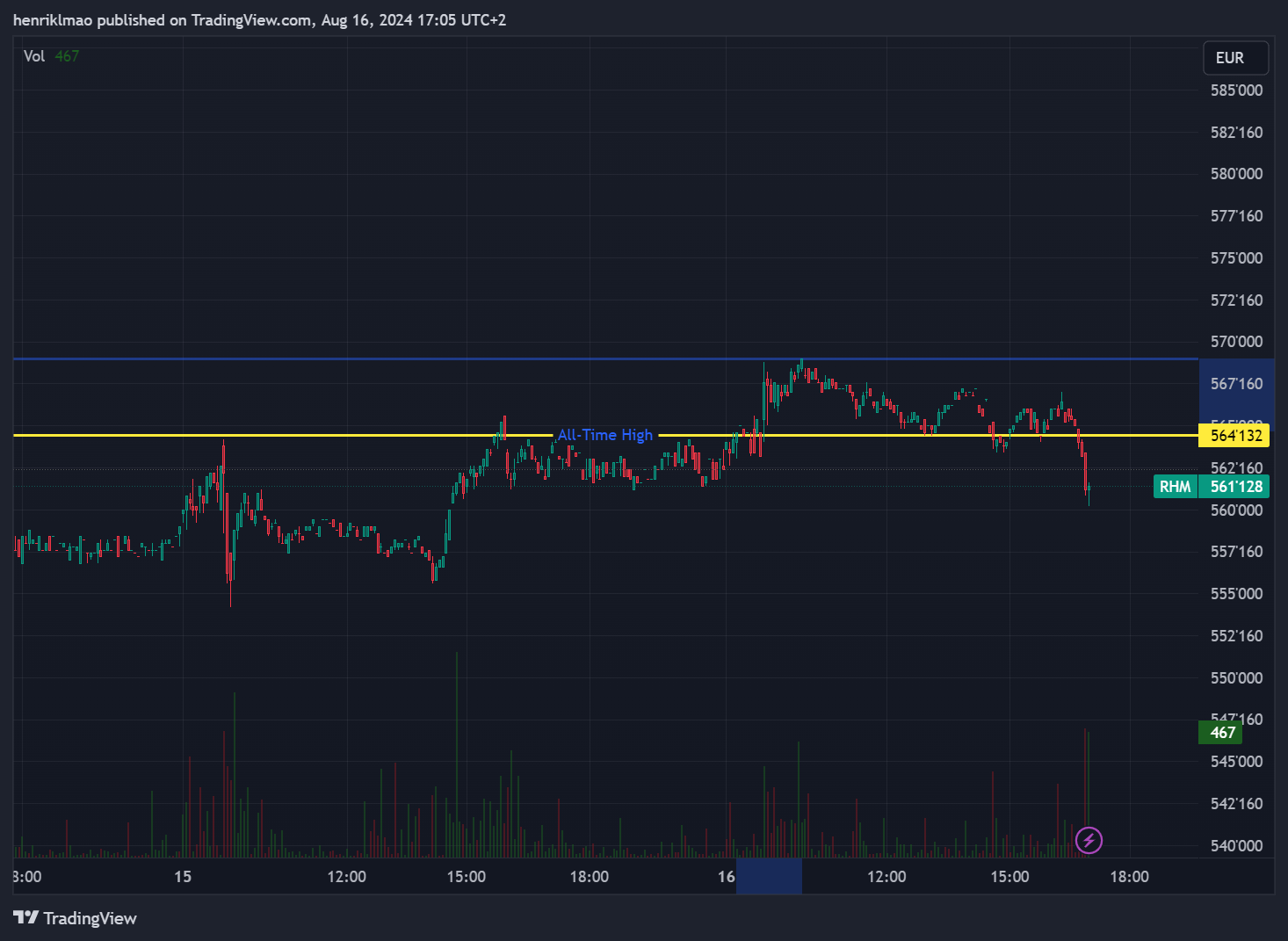Click the 561'128 current price label

(1234, 487)
